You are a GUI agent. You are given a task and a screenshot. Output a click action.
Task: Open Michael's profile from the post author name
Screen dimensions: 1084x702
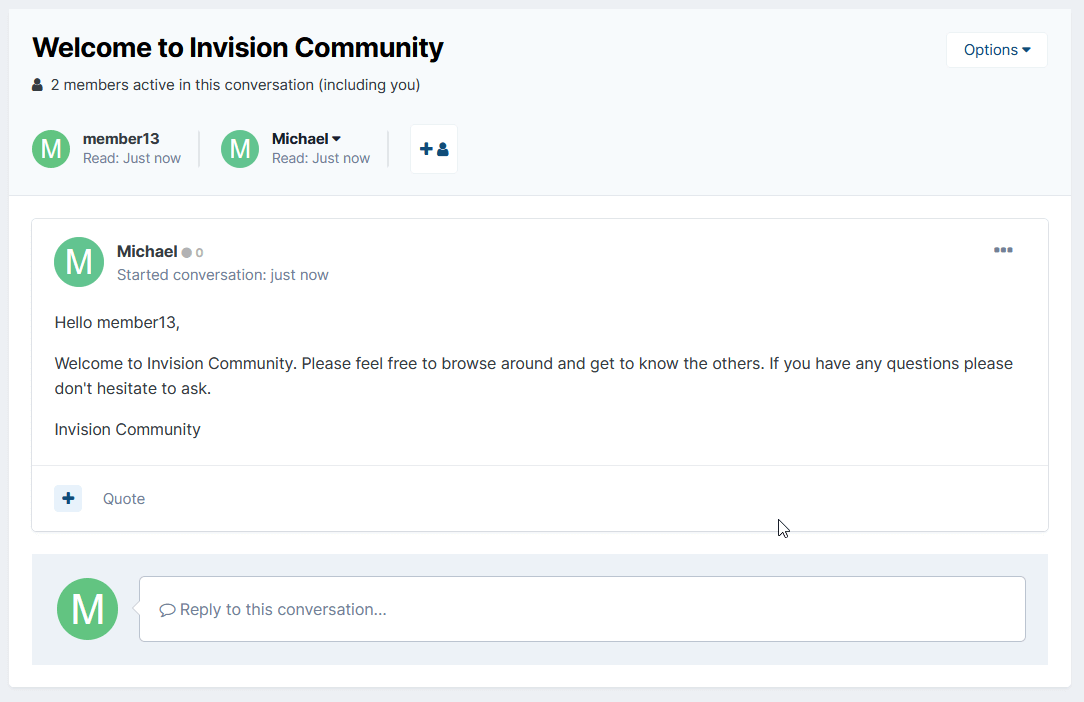(147, 251)
